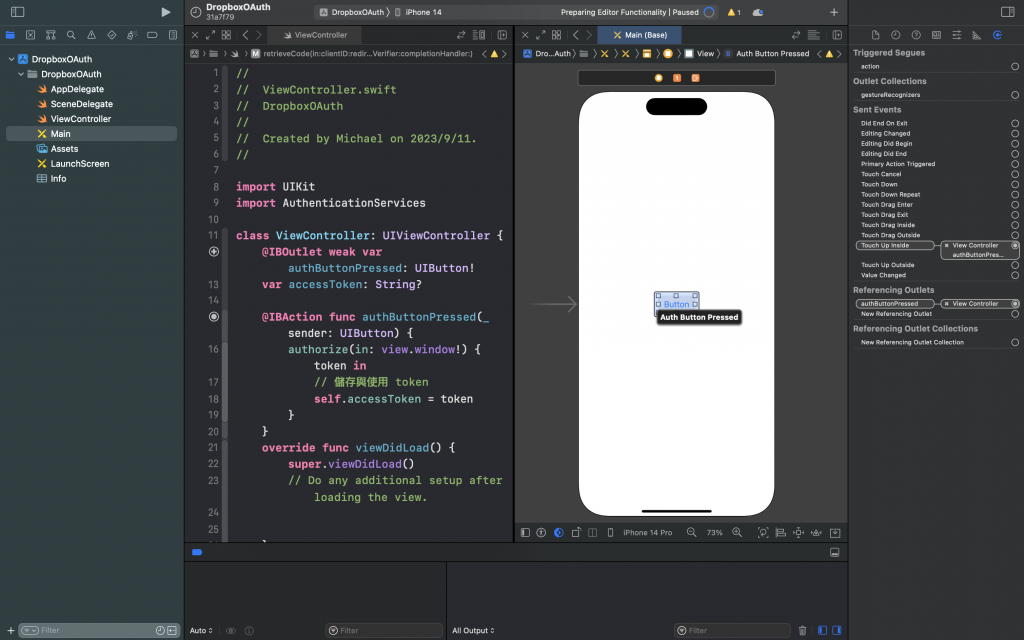Change device orientation in canvas bar

coord(576,532)
